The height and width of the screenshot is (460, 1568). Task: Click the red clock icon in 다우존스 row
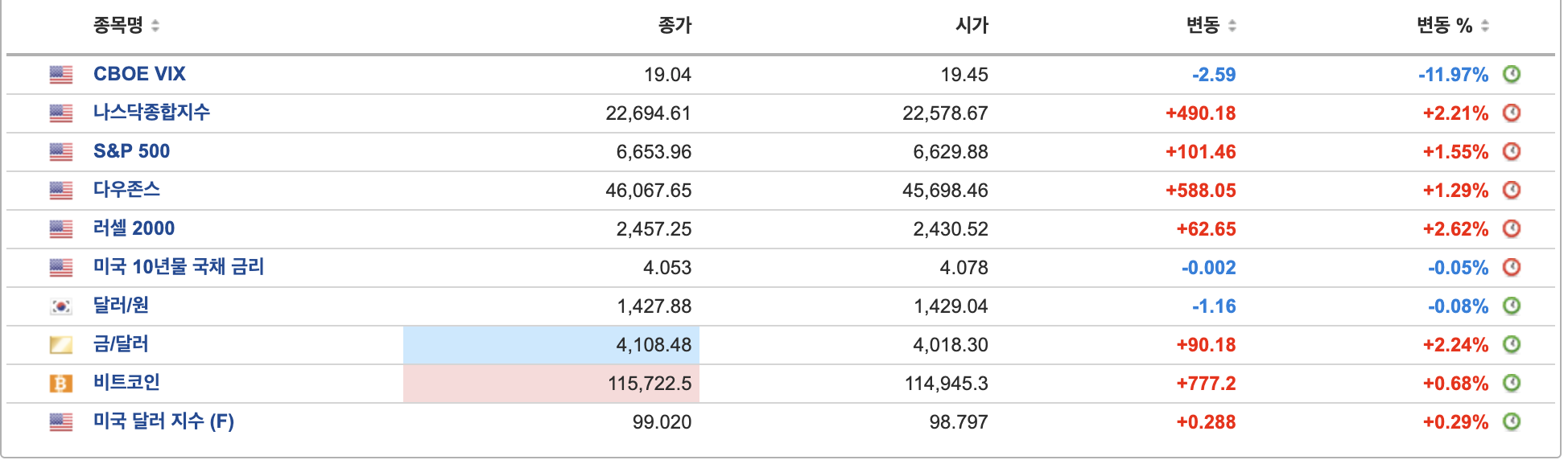coord(1512,190)
